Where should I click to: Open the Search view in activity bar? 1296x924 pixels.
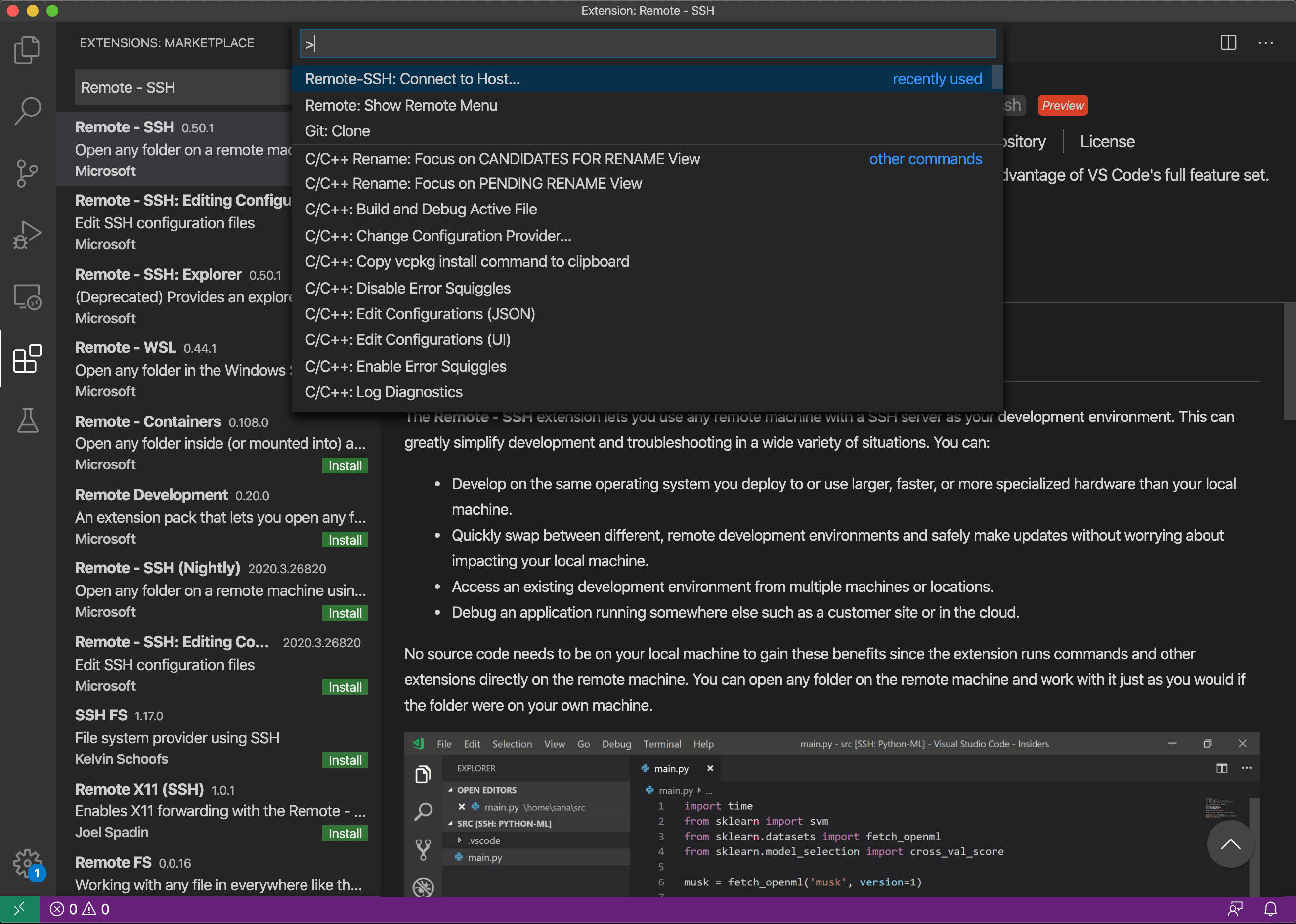point(27,111)
